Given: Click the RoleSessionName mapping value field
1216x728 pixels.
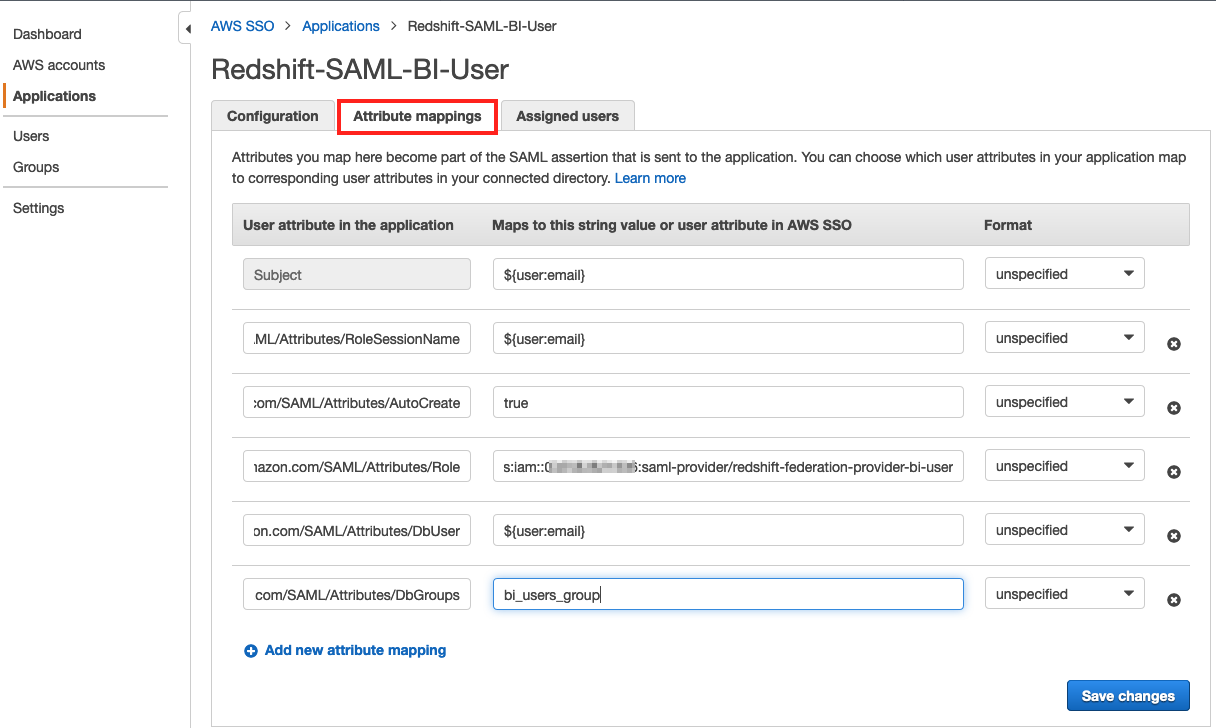Looking at the screenshot, I should click(x=728, y=338).
